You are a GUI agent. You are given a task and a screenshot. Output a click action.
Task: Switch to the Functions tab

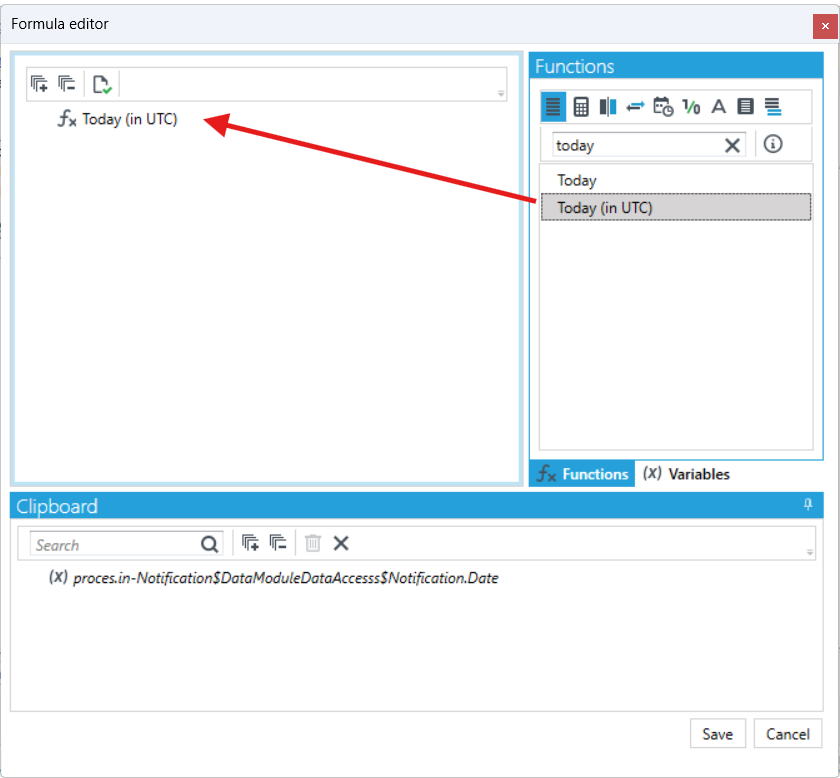coord(582,474)
